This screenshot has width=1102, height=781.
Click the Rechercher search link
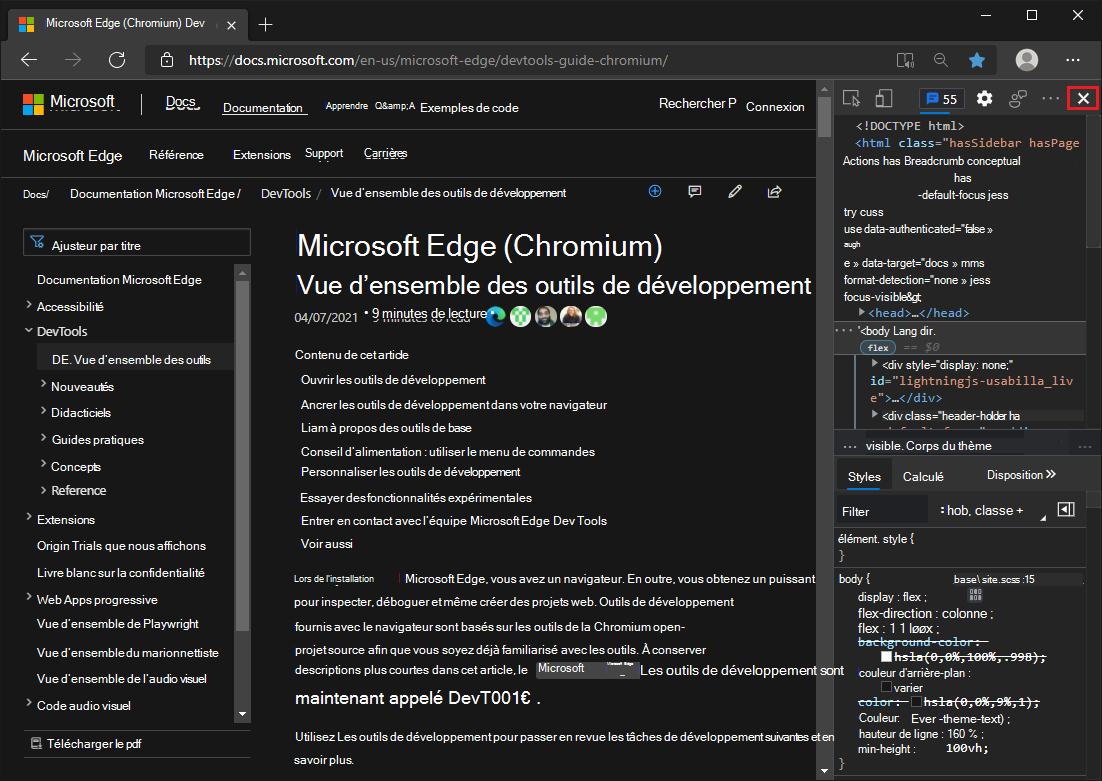pos(697,103)
